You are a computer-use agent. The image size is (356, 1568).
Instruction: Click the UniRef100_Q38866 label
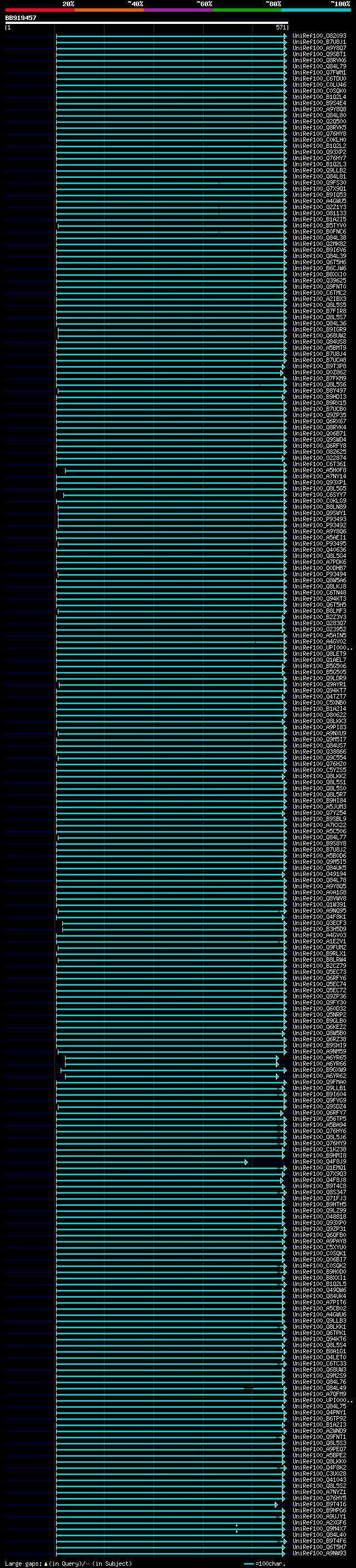[x=319, y=752]
